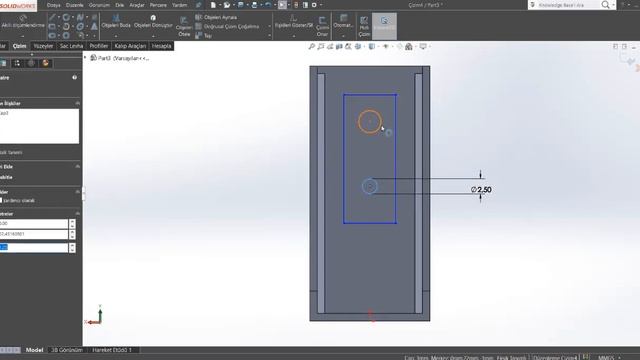Click the PropertyManager help icon
Screen dimensions: 640x360
tap(75, 78)
